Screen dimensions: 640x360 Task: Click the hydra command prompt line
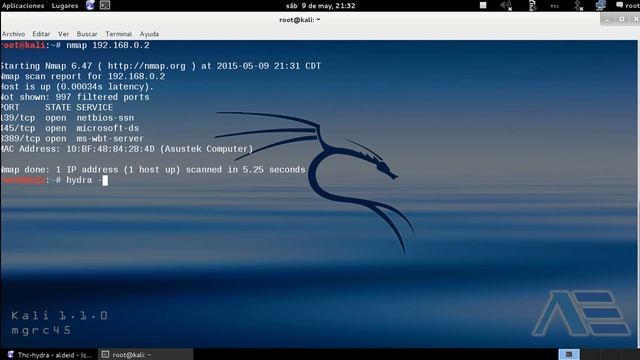54,180
